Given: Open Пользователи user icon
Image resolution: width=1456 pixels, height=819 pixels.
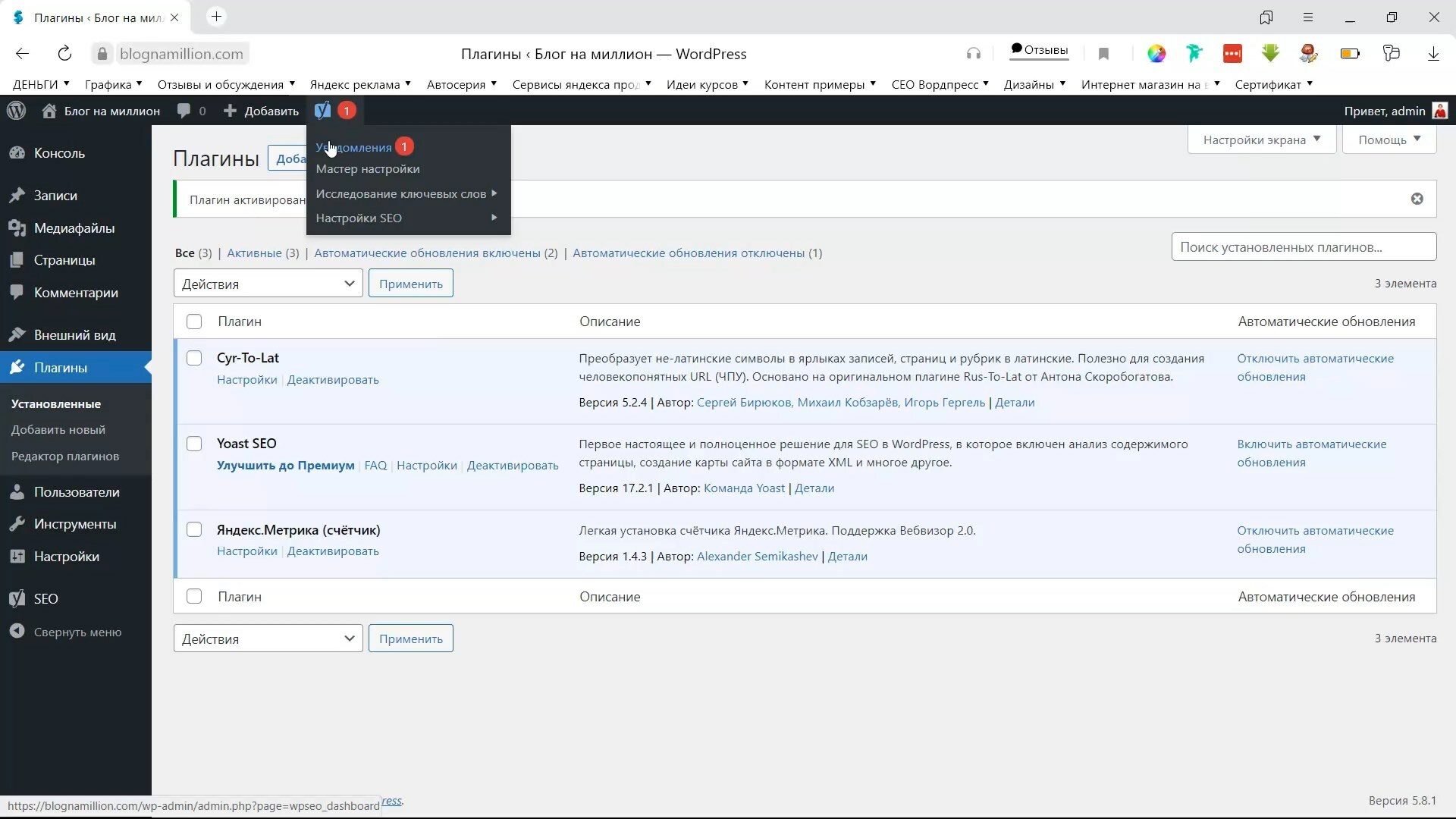Looking at the screenshot, I should coord(17,492).
